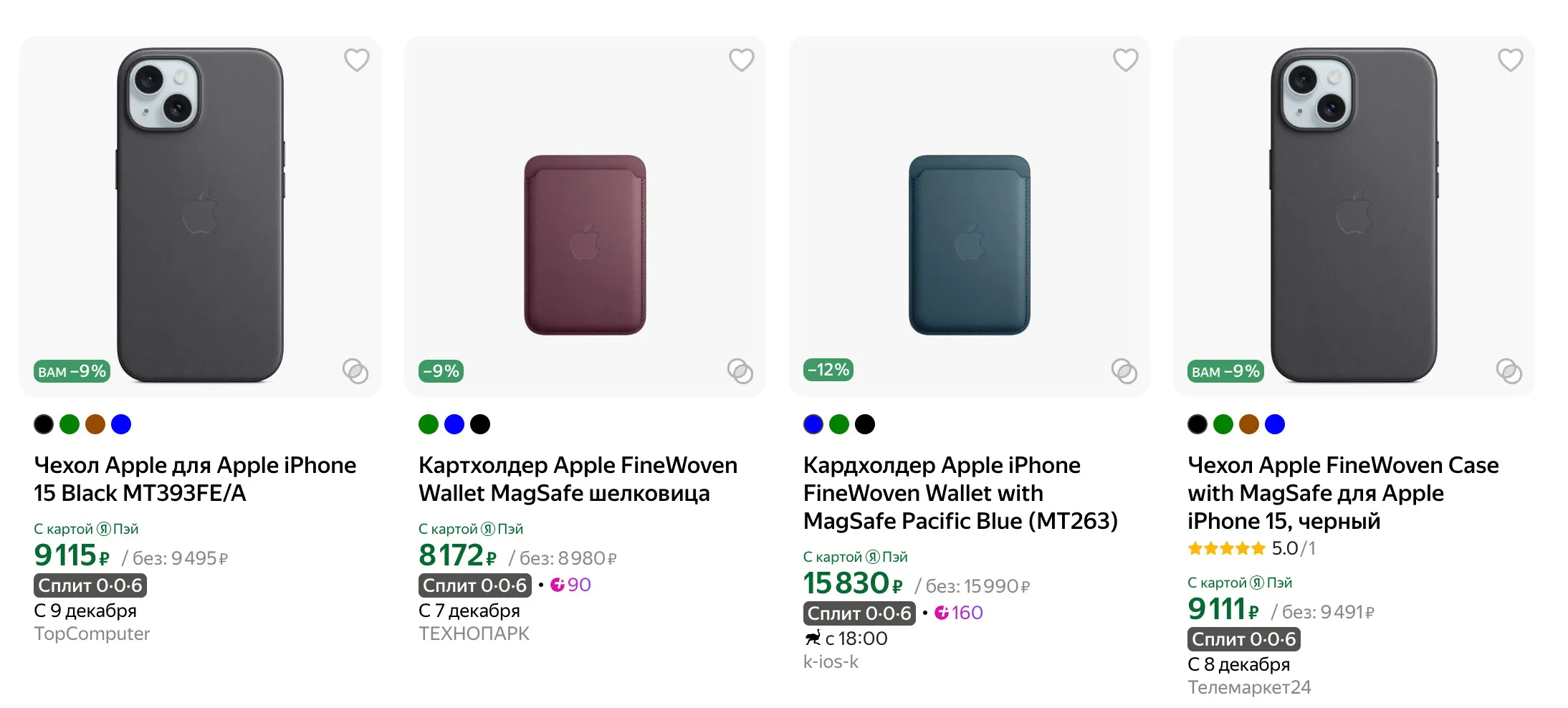This screenshot has width=1568, height=708.
Task: Add iPhone 15 Black MT393FE/A case to favorites
Action: pos(356,60)
